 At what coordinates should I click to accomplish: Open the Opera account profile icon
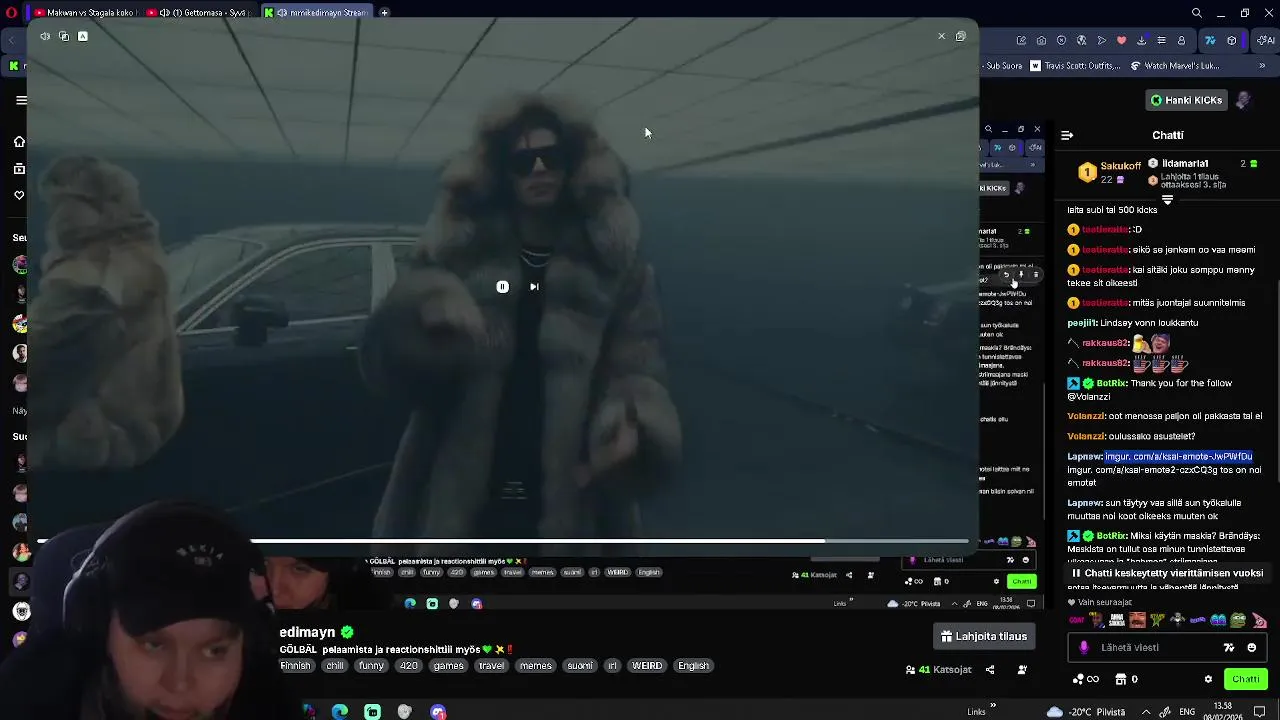pos(1181,41)
